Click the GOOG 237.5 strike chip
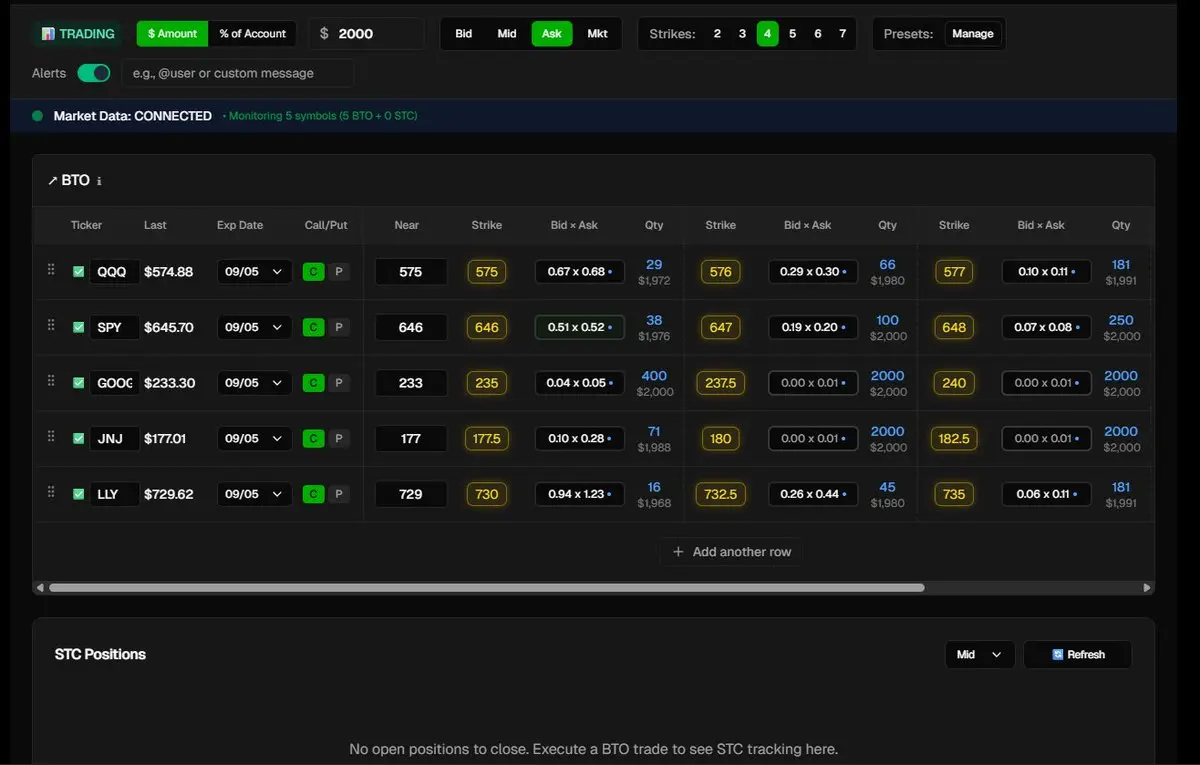This screenshot has width=1200, height=765. (721, 383)
